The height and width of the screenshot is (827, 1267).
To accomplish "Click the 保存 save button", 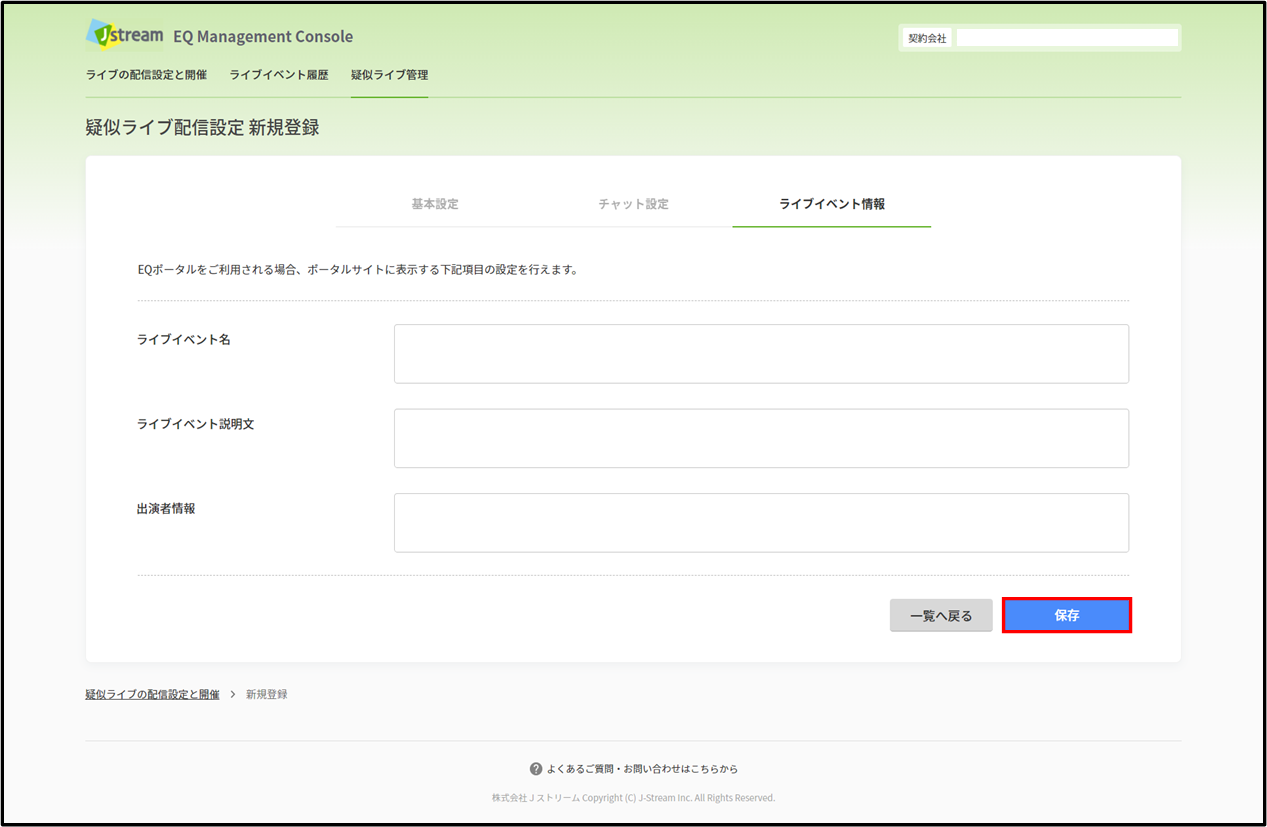I will [1067, 615].
